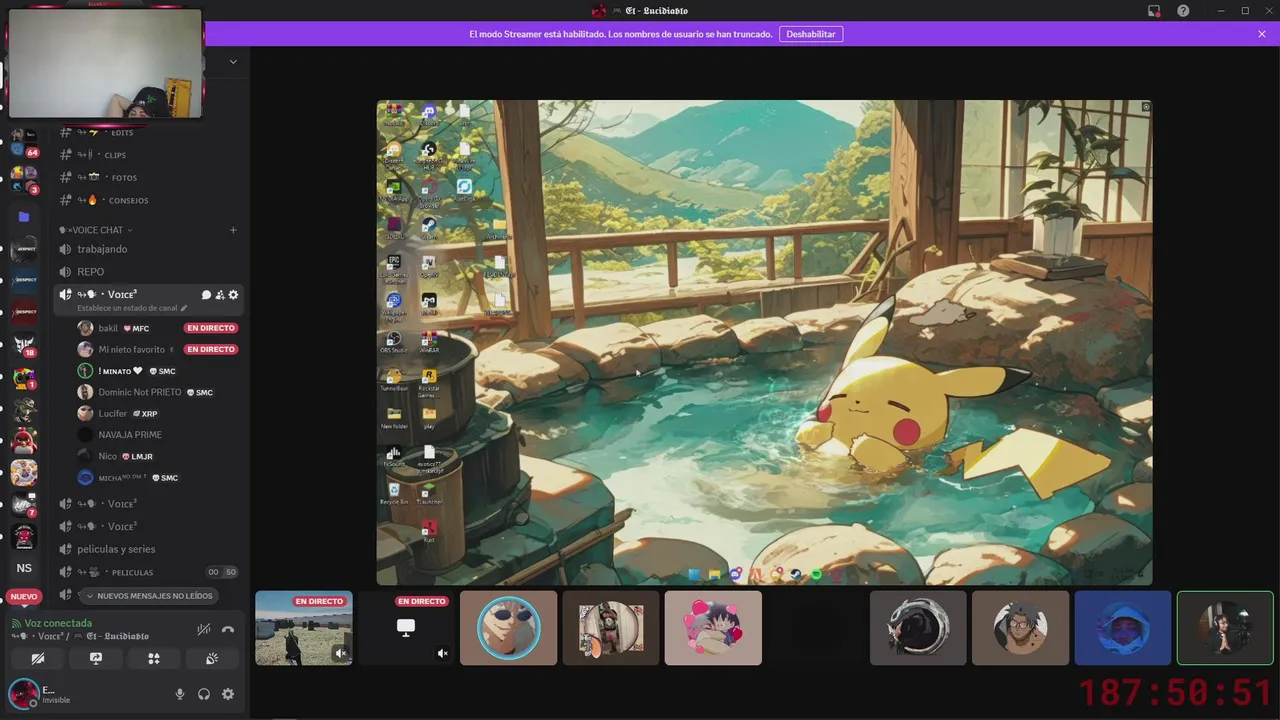
Task: Deafen audio with the headphones icon
Action: click(204, 694)
